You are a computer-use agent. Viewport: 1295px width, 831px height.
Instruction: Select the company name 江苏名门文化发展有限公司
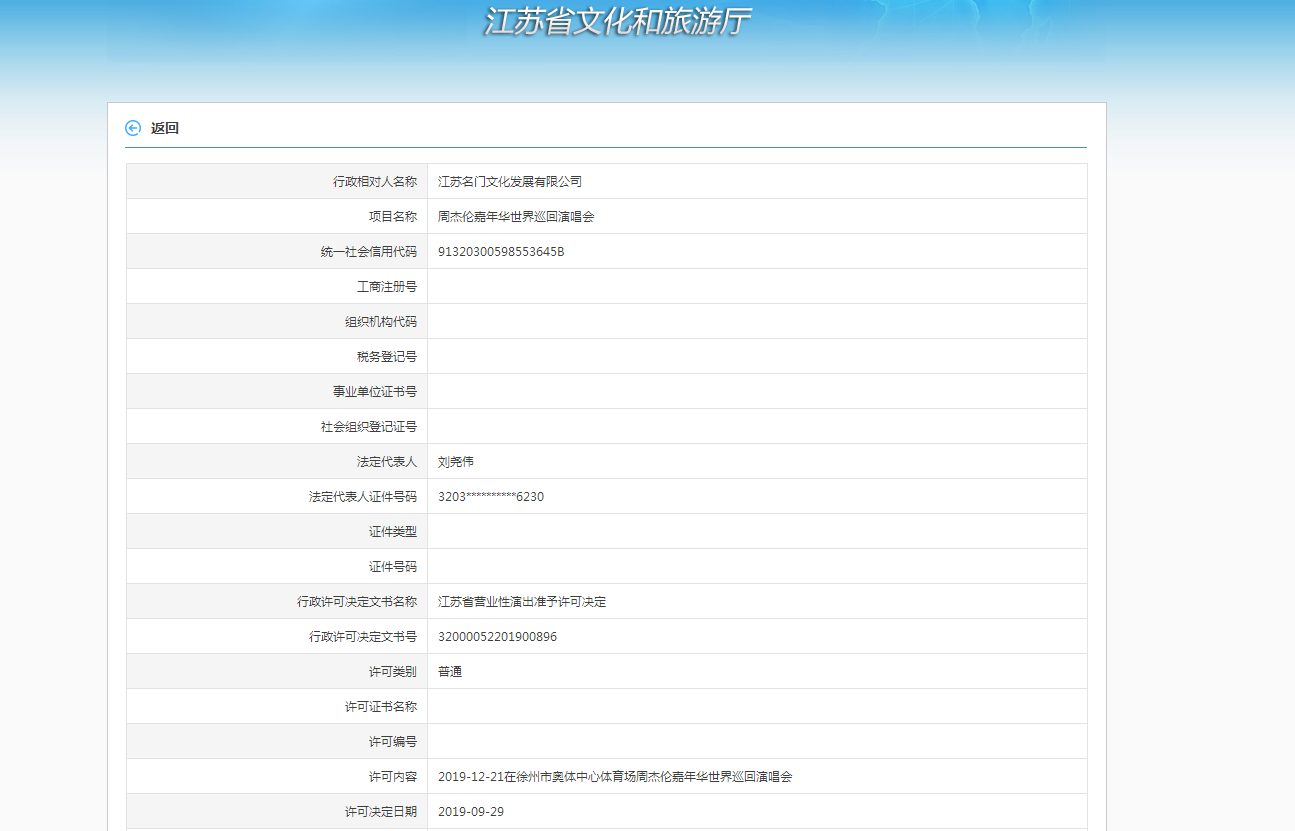510,182
